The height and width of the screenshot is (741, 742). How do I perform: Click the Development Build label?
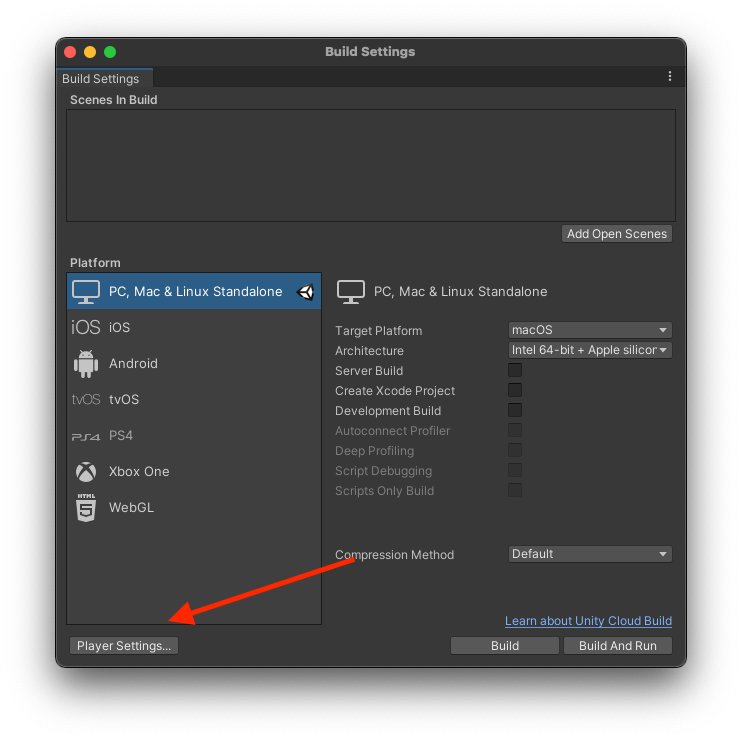pyautogui.click(x=388, y=411)
